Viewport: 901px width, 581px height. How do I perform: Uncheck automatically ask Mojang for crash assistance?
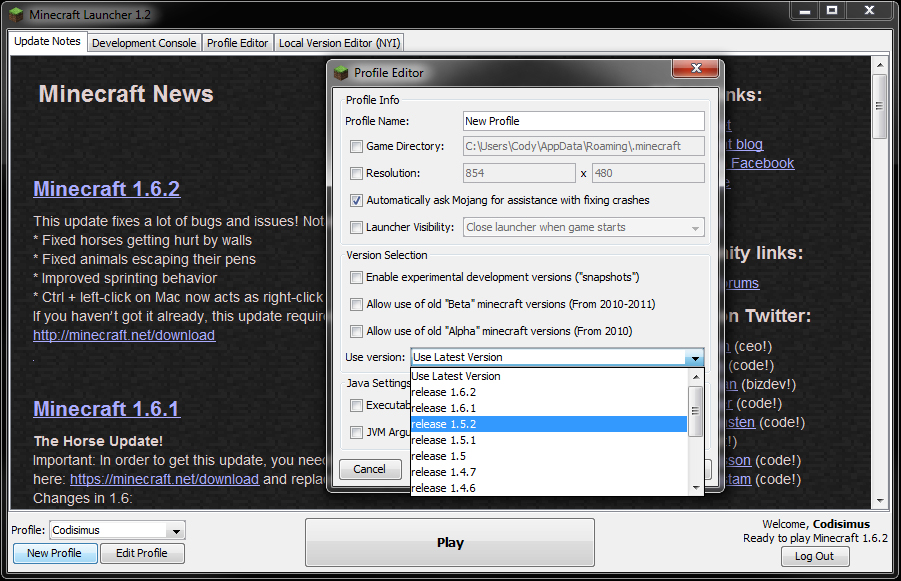click(x=356, y=201)
